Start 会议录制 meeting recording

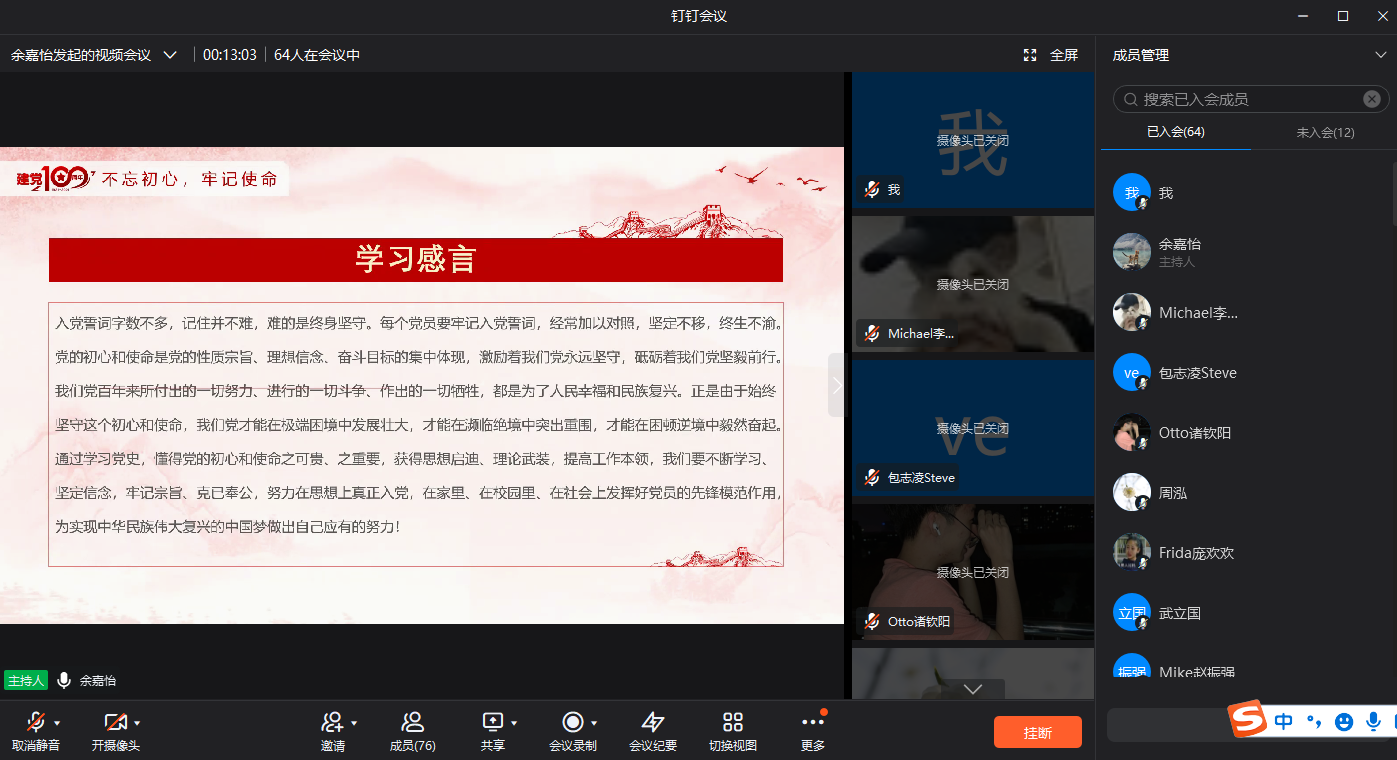pyautogui.click(x=572, y=722)
